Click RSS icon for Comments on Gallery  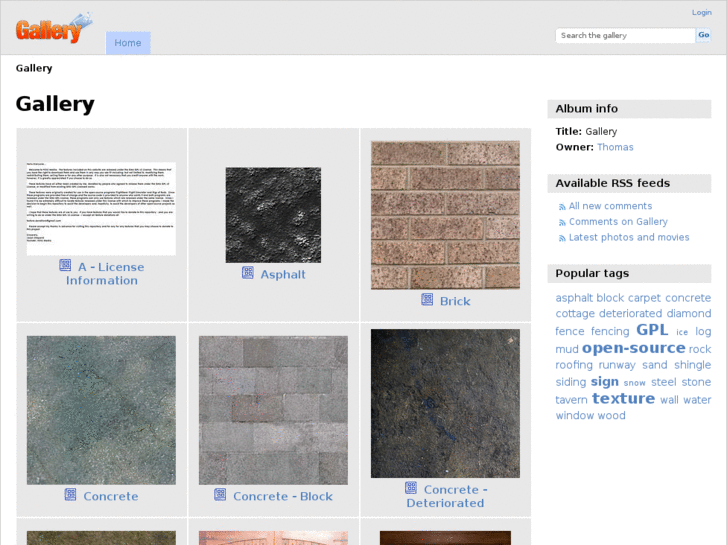[562, 222]
